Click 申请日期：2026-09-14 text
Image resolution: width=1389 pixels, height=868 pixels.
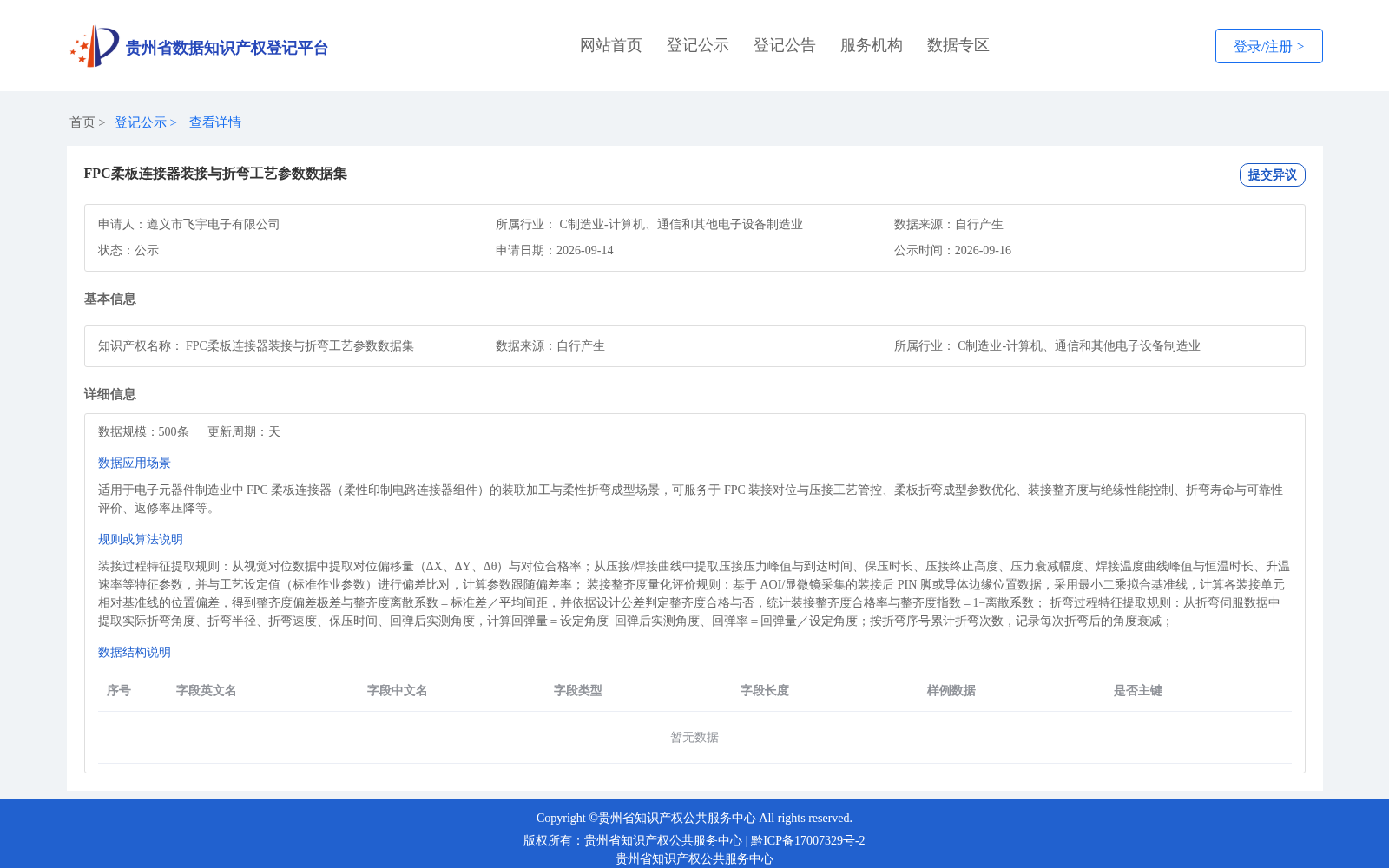[555, 250]
